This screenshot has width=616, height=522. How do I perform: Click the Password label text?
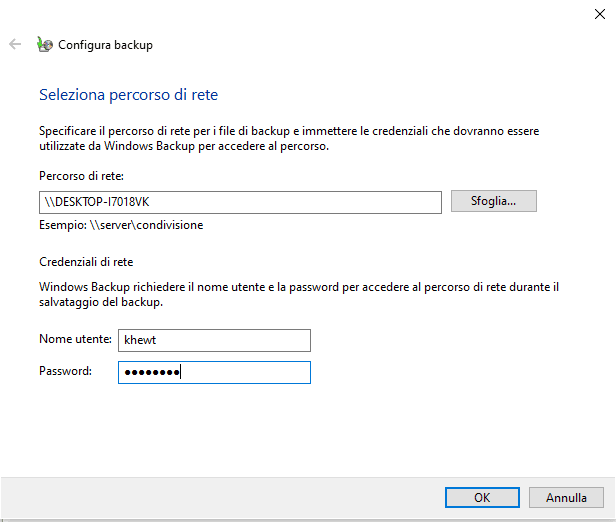point(65,371)
